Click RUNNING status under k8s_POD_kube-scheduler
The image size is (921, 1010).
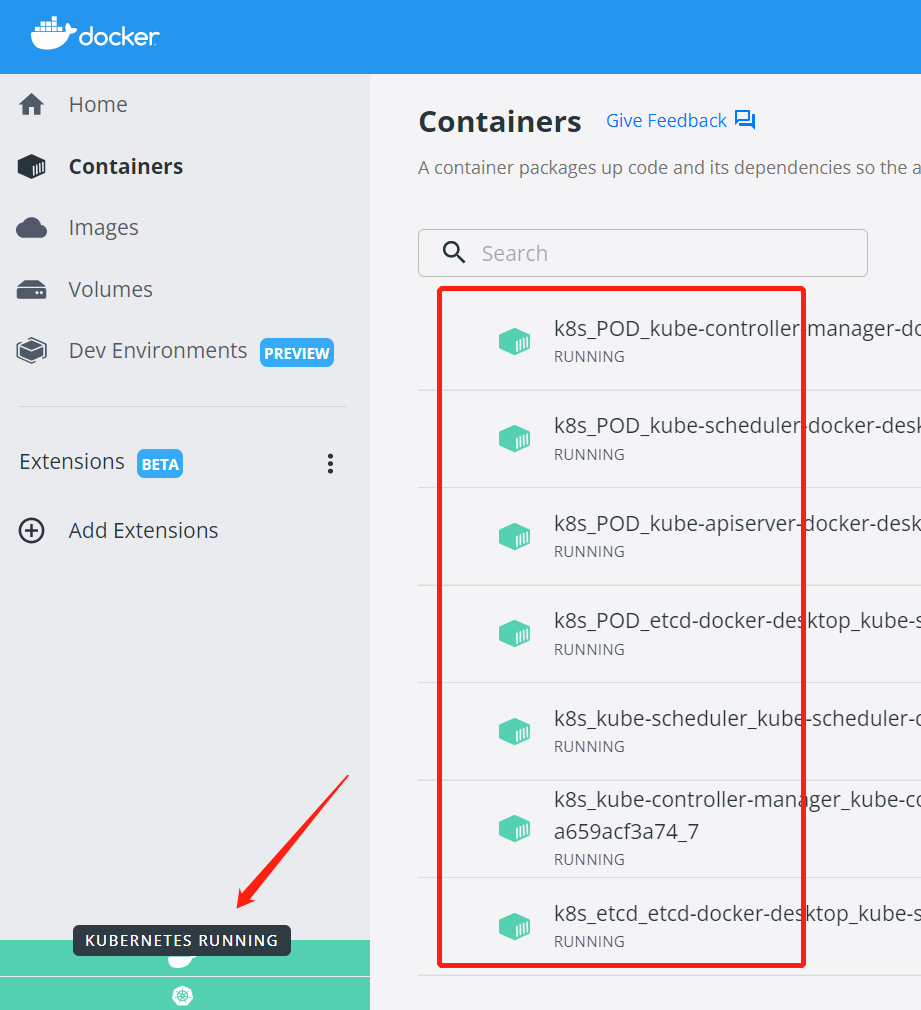[x=589, y=455]
